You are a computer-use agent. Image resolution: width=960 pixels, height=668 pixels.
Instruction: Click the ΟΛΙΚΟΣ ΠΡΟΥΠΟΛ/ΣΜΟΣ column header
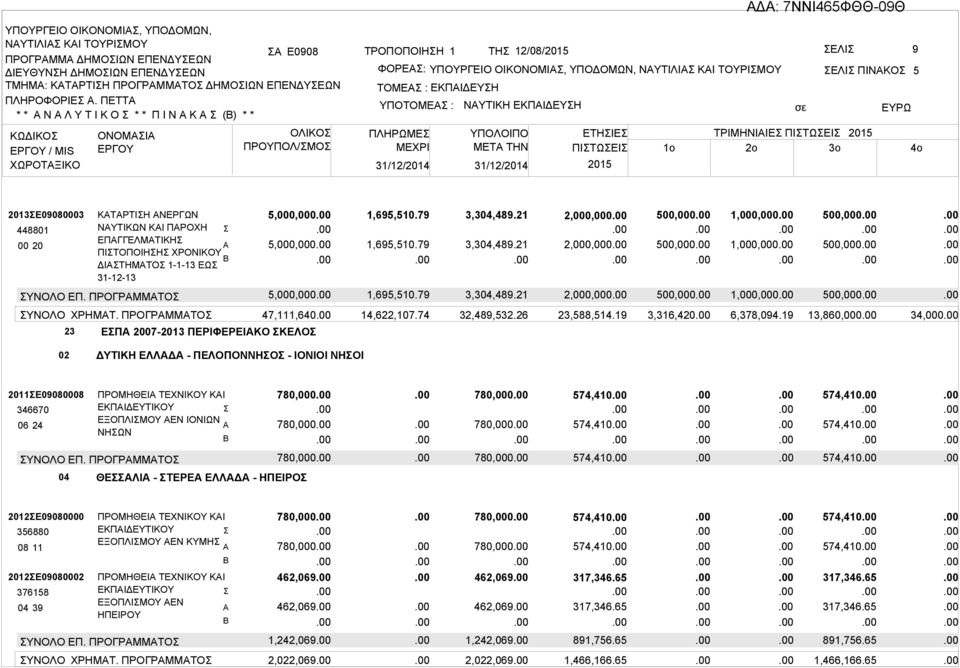click(288, 140)
